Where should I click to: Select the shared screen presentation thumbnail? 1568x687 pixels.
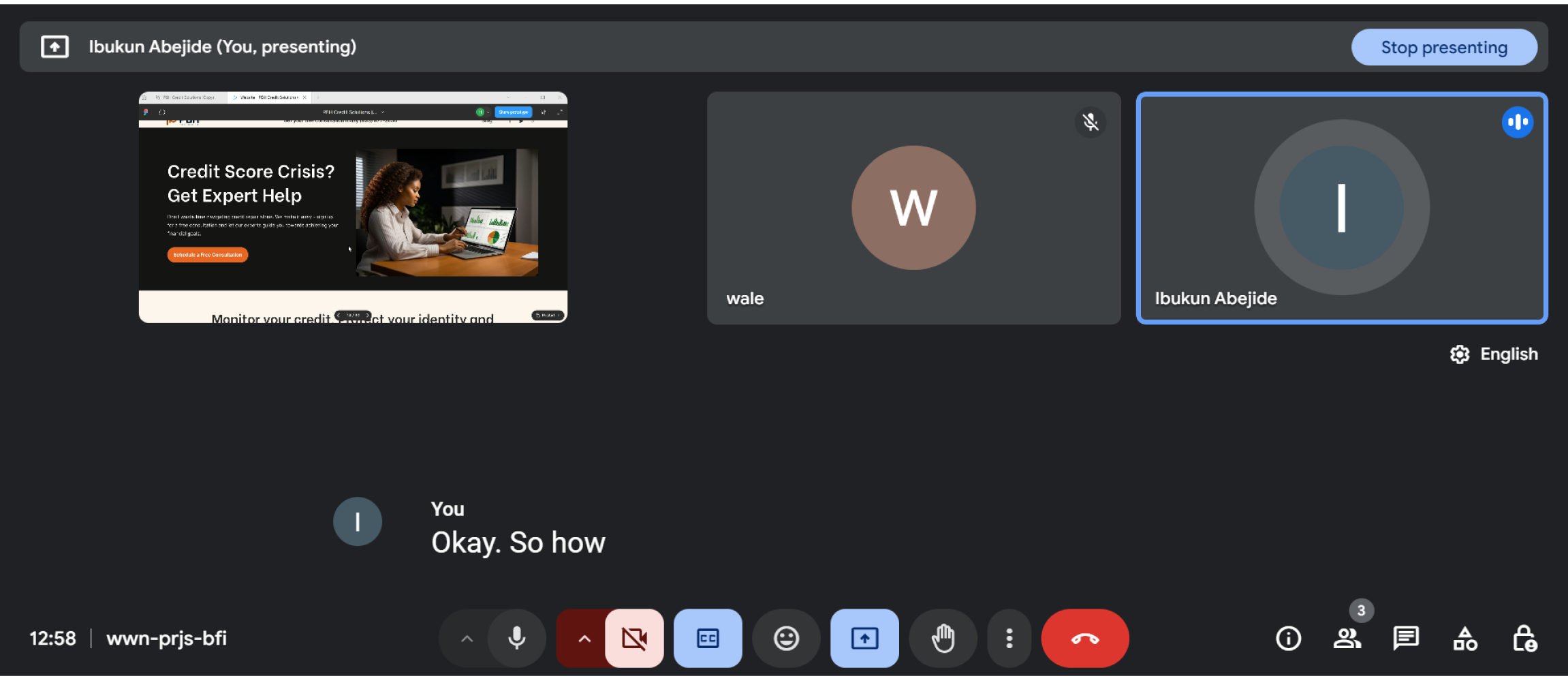(x=353, y=207)
